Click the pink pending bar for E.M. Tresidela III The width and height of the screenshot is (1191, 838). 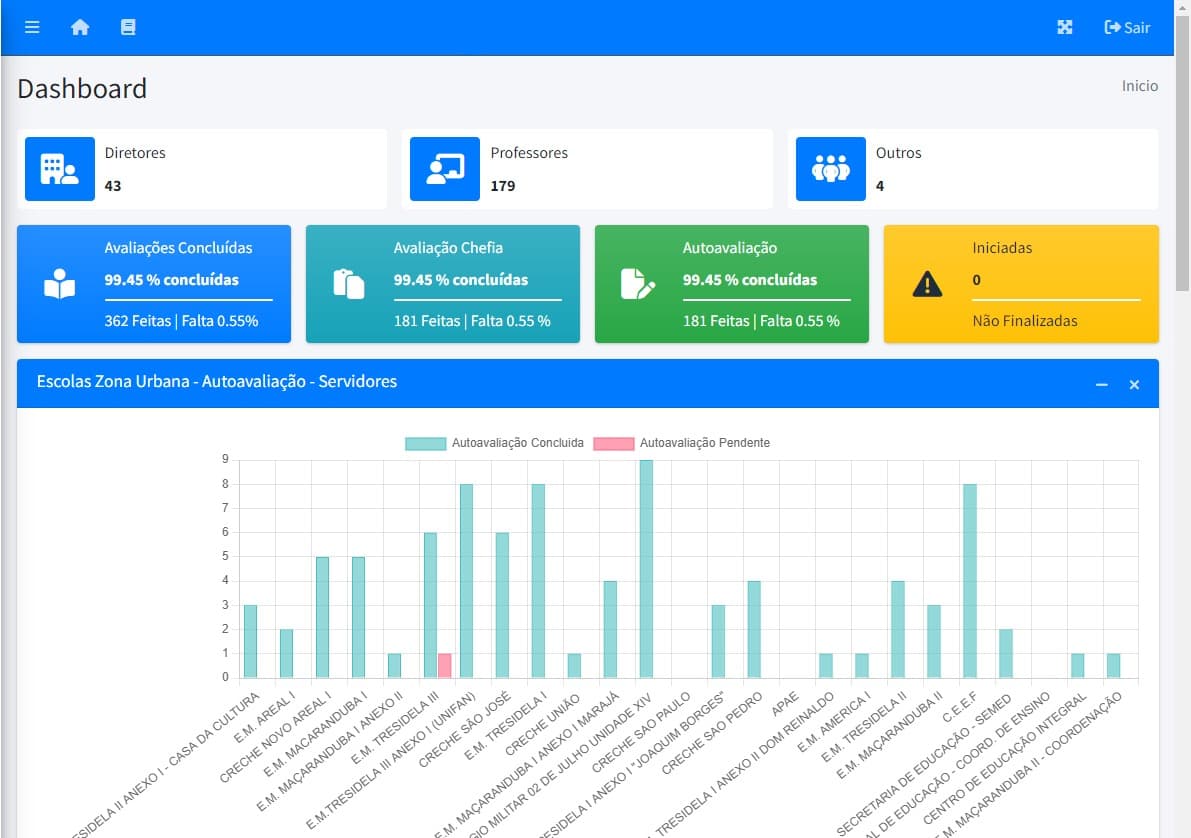[x=445, y=665]
